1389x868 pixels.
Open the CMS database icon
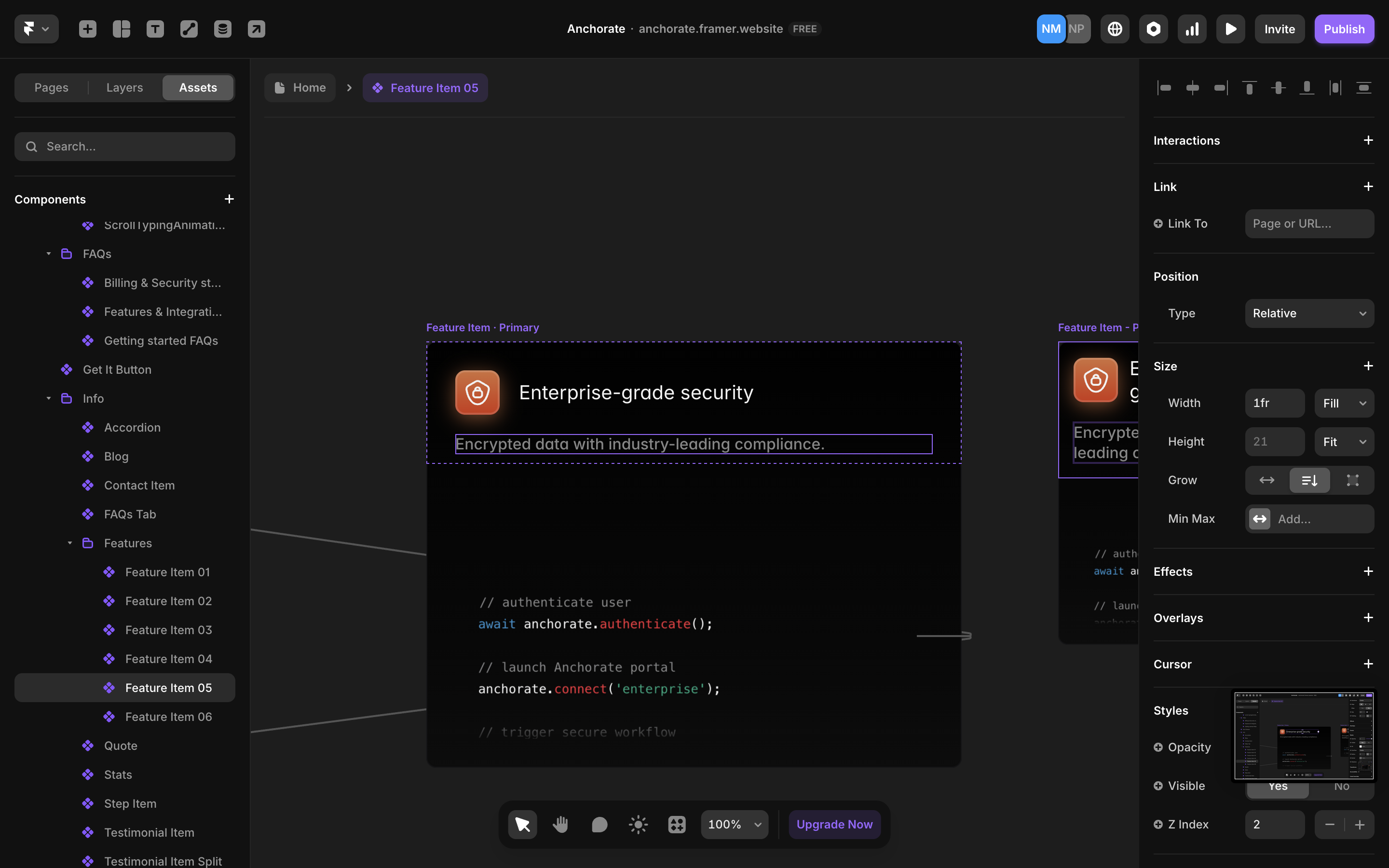tap(223, 29)
